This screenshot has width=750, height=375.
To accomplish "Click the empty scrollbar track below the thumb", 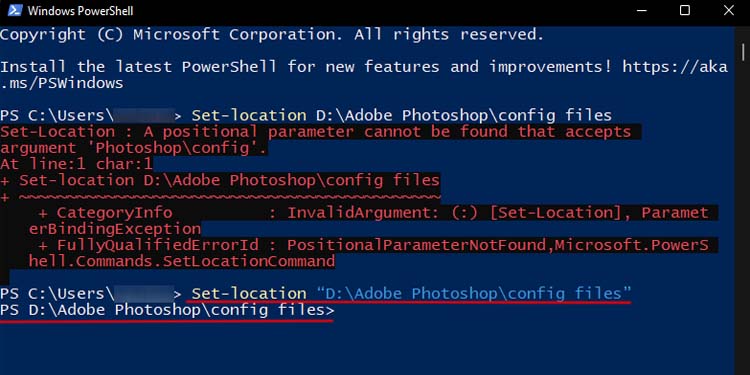I will pos(743,215).
